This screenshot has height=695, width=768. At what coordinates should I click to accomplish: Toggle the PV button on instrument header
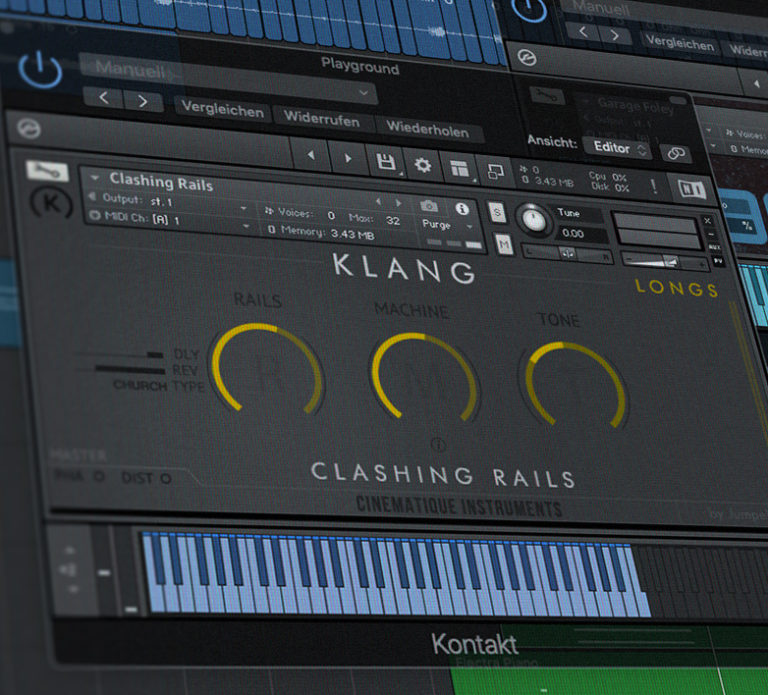click(718, 261)
